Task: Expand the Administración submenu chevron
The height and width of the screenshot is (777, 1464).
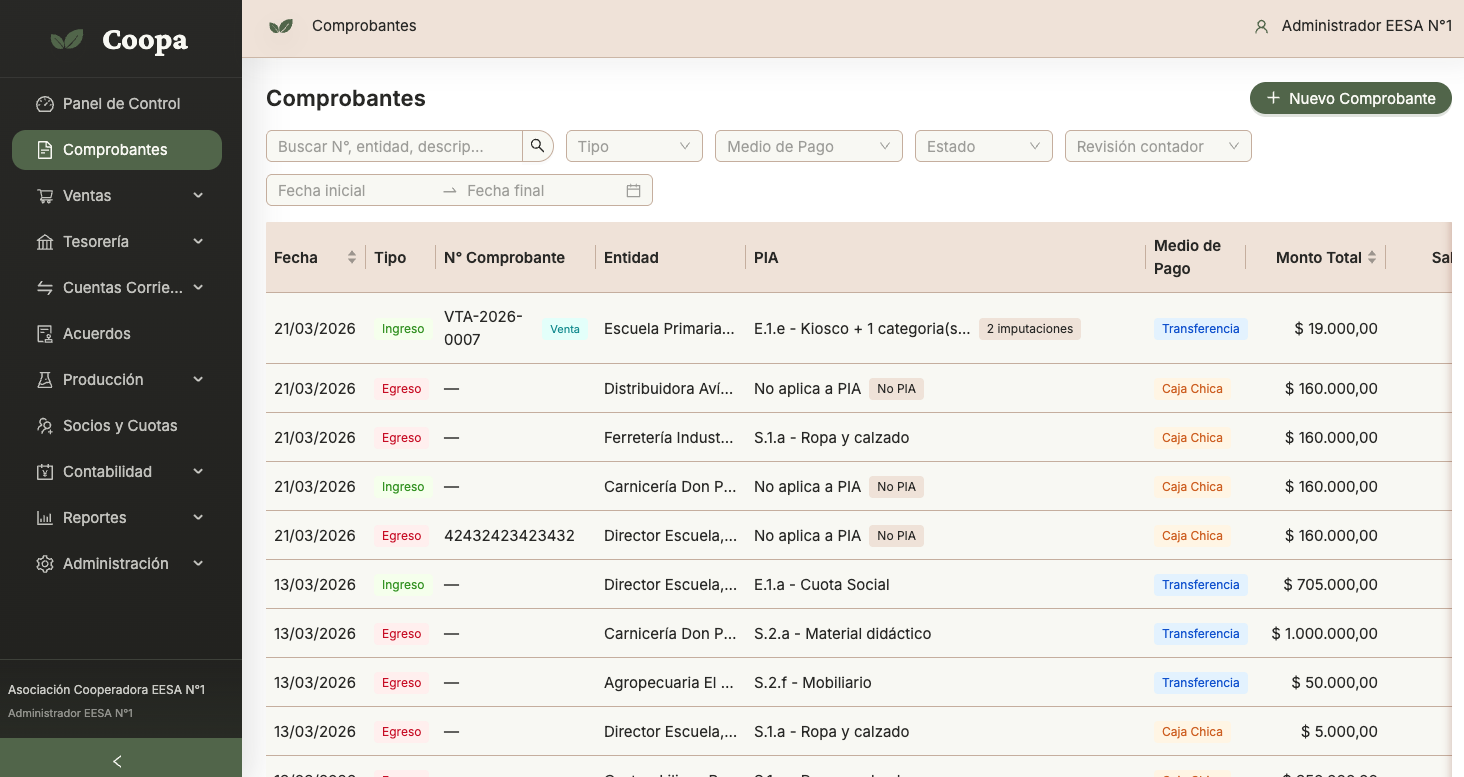Action: coord(198,564)
